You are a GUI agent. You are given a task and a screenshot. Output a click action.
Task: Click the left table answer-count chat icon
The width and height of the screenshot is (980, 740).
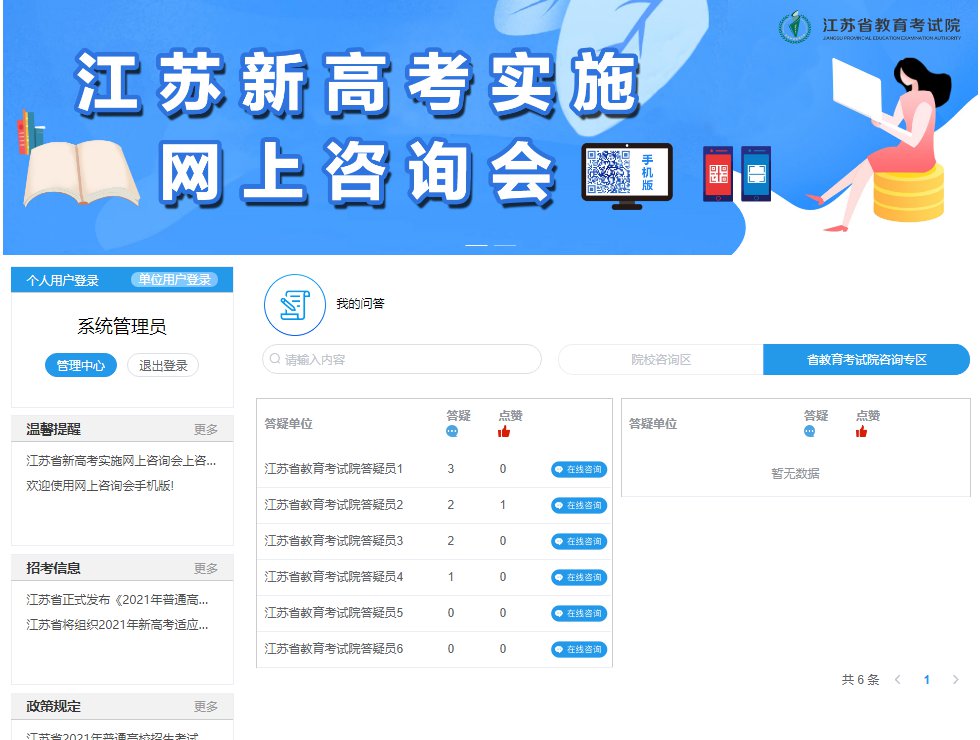coord(452,432)
